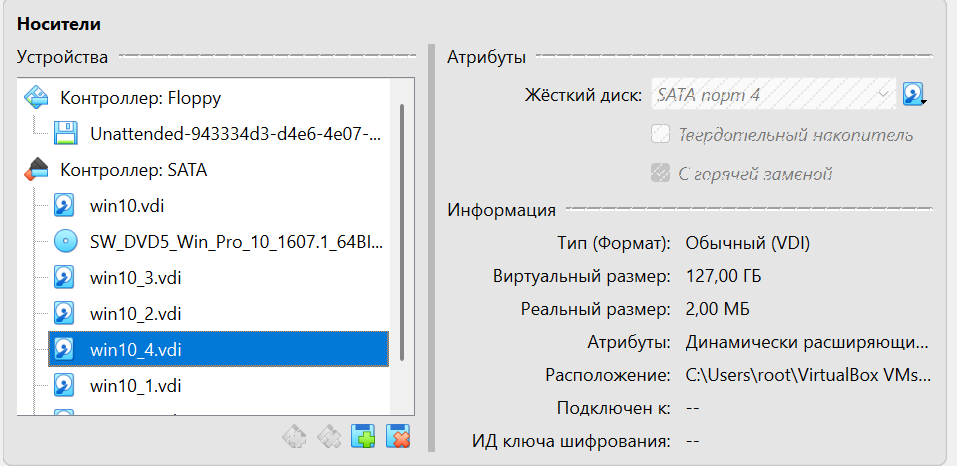This screenshot has width=957, height=466.
Task: Click the floppy disk icon beside Unattended image
Action: click(65, 134)
